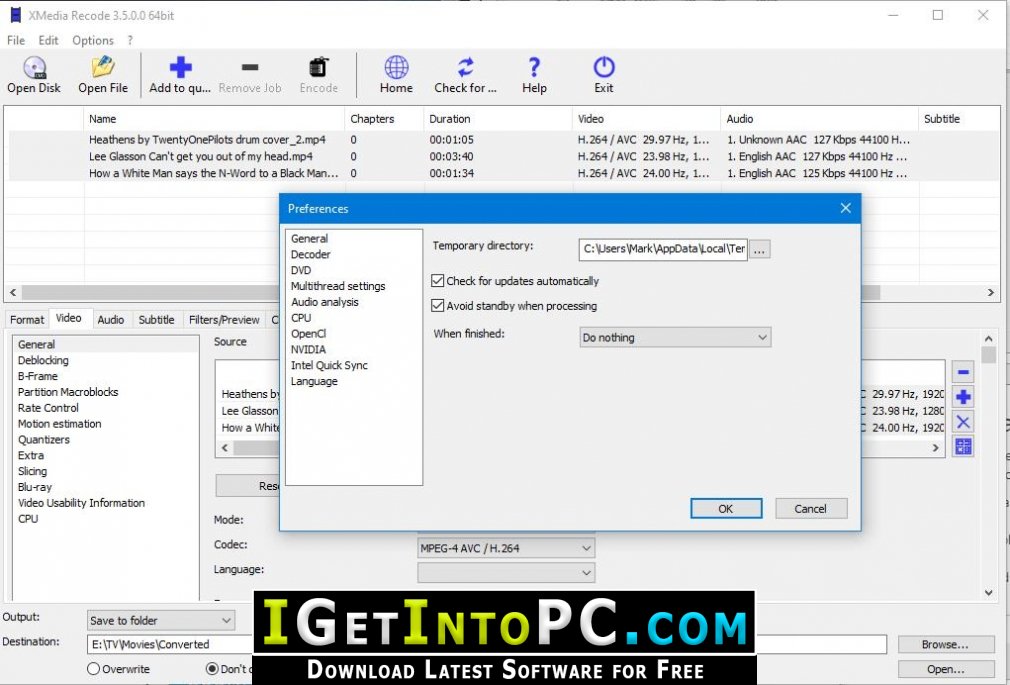Sort file list by Duration column
1010x685 pixels.
[x=497, y=119]
